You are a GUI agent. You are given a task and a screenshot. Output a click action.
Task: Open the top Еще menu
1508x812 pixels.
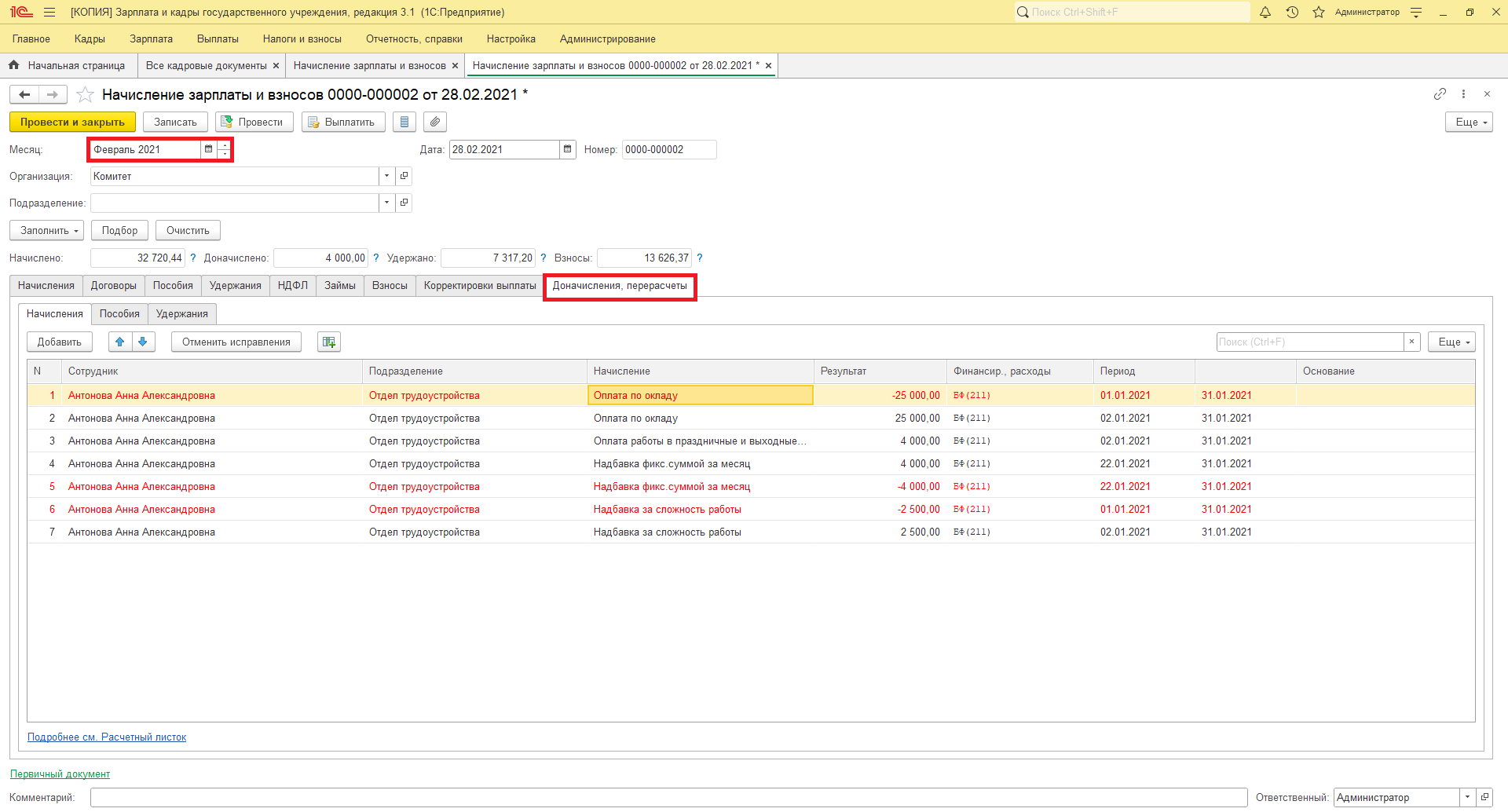pyautogui.click(x=1469, y=122)
